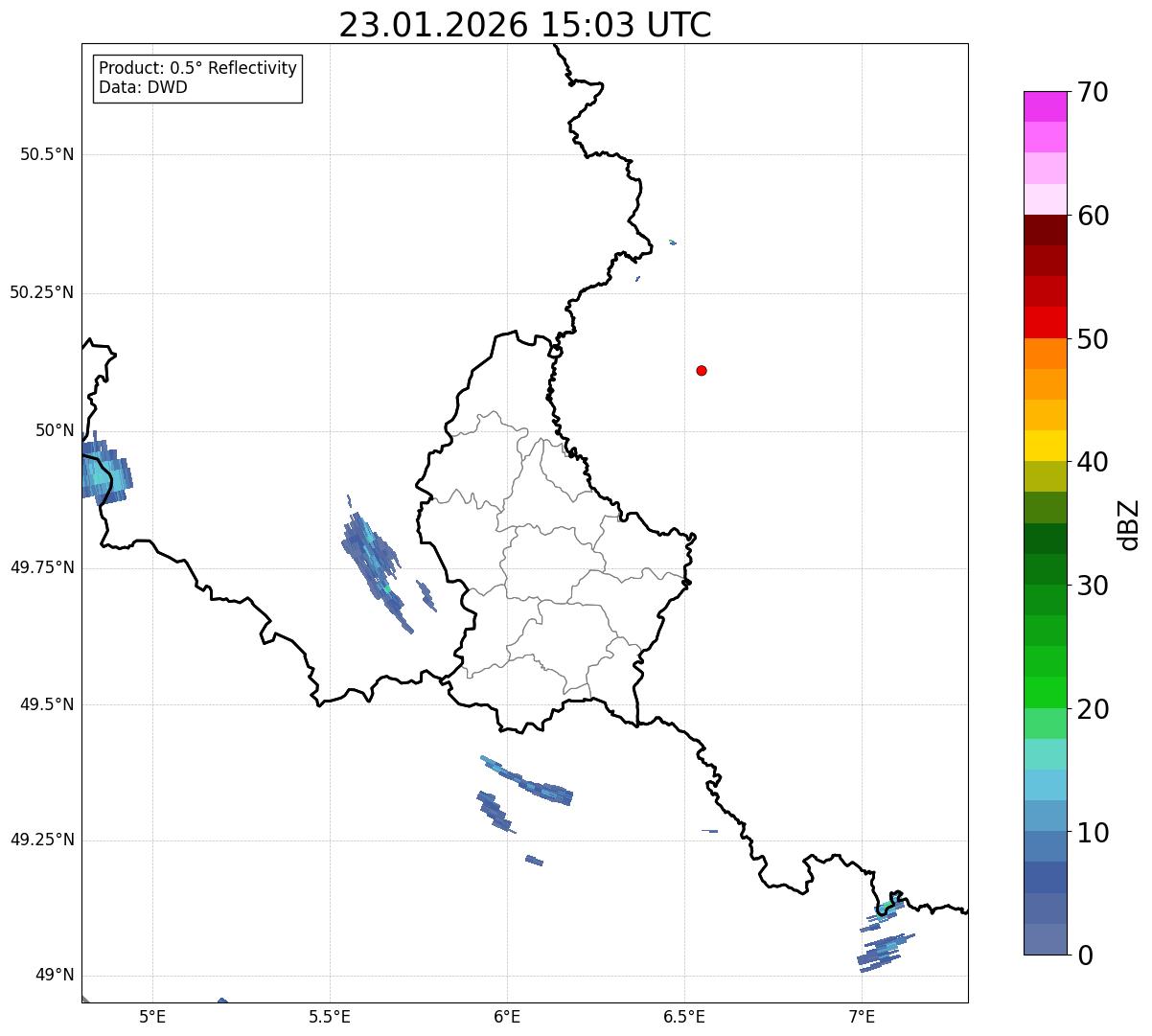Click the 49.25°N latitude label
The height and width of the screenshot is (1036, 1152).
point(42,840)
